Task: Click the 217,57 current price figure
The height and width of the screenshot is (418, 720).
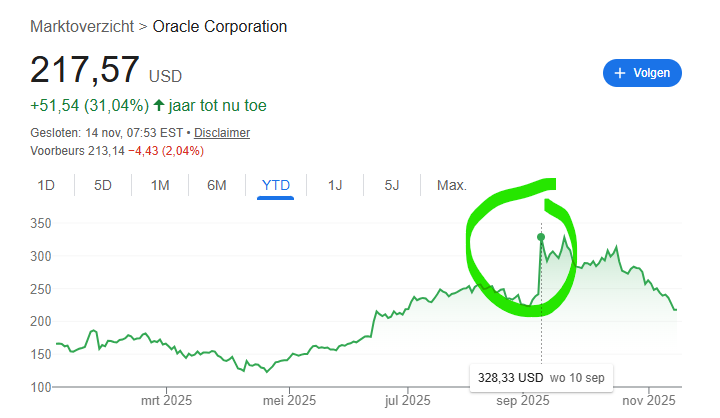Action: pos(85,70)
